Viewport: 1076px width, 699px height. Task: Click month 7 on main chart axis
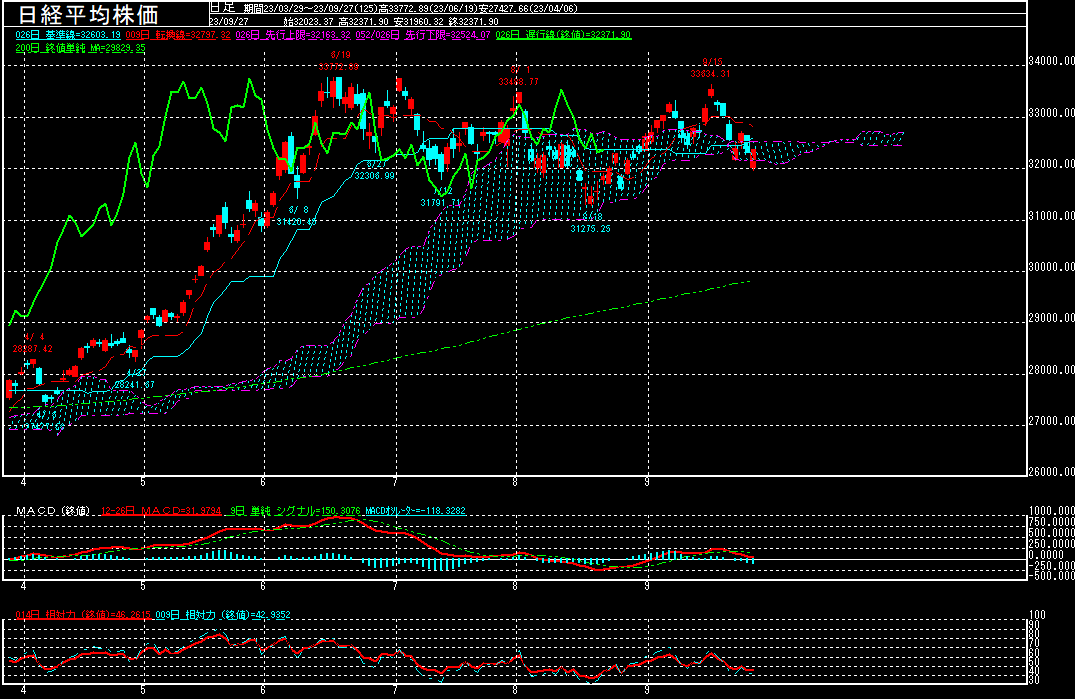click(396, 482)
